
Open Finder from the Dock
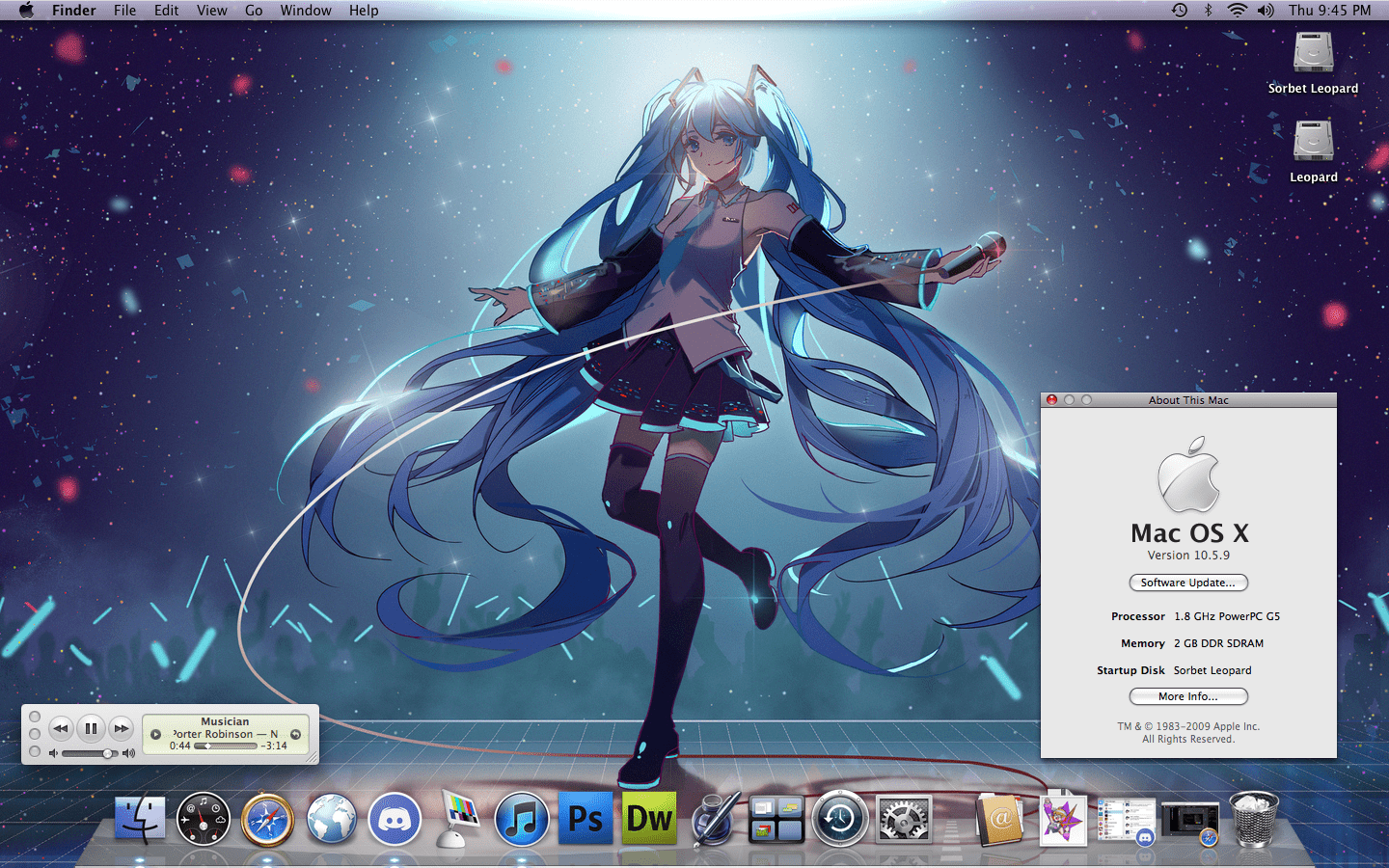click(x=141, y=819)
